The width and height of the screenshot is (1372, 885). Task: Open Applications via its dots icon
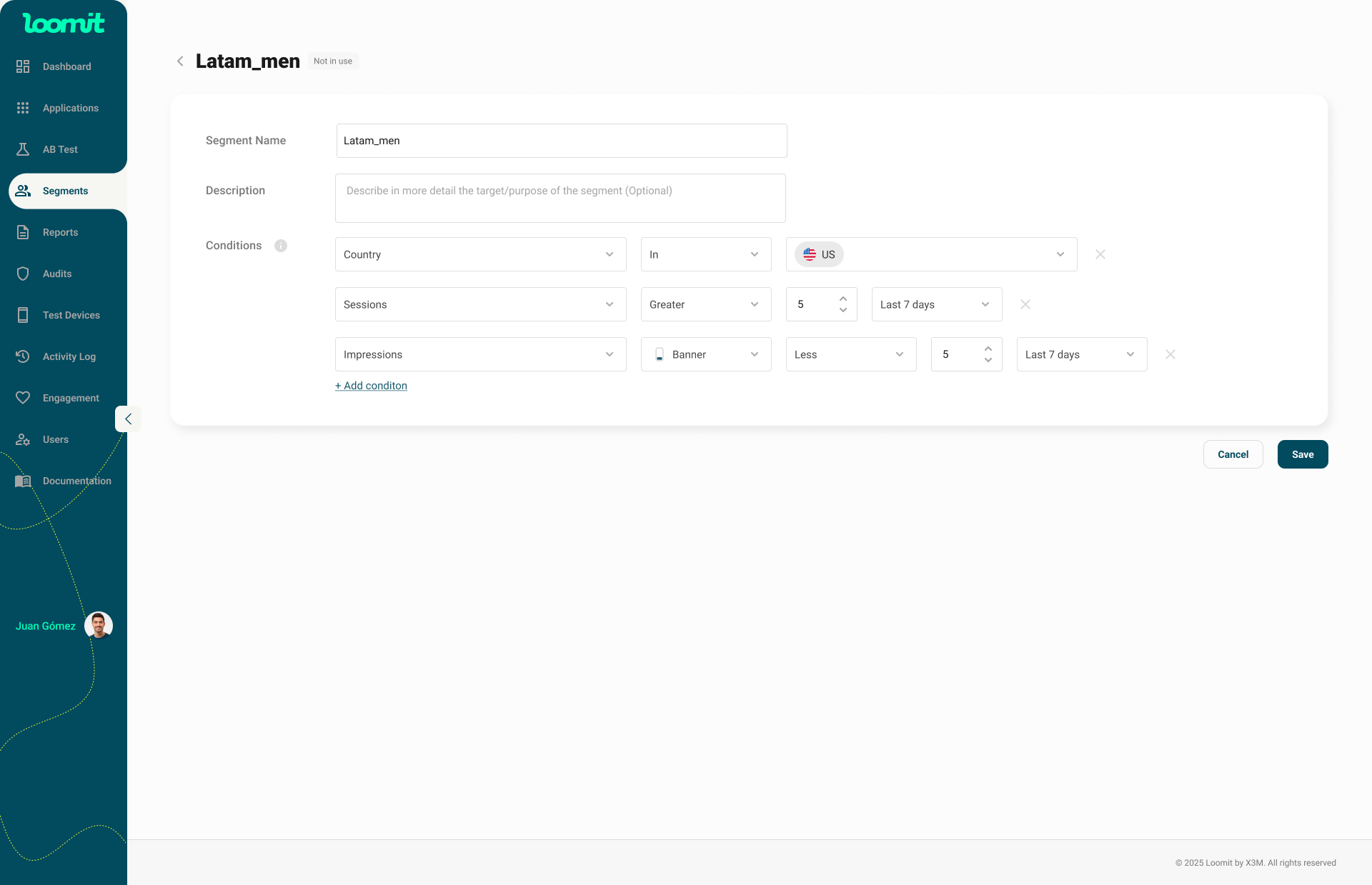tap(23, 108)
